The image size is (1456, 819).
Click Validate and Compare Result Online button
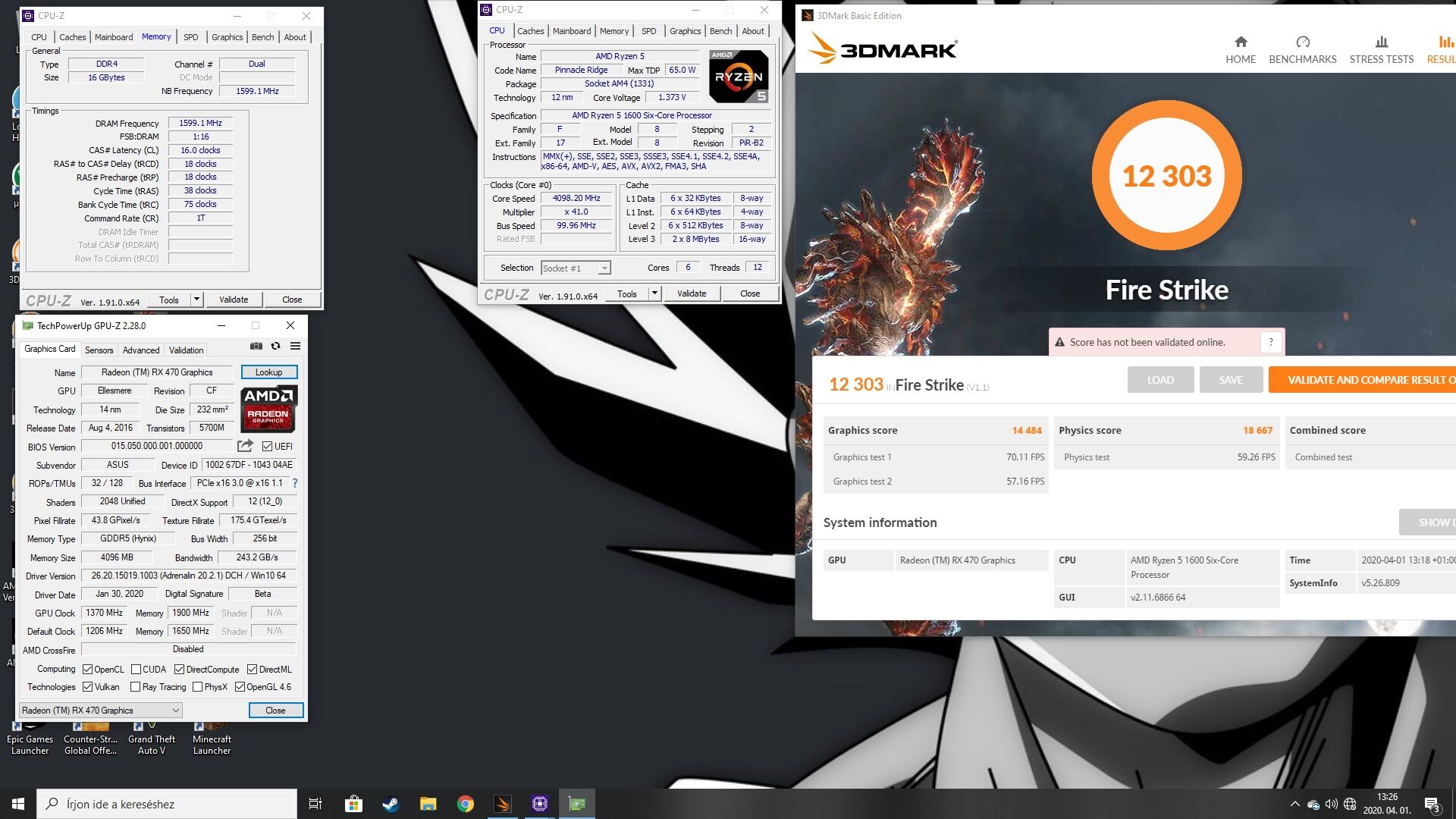tap(1363, 380)
